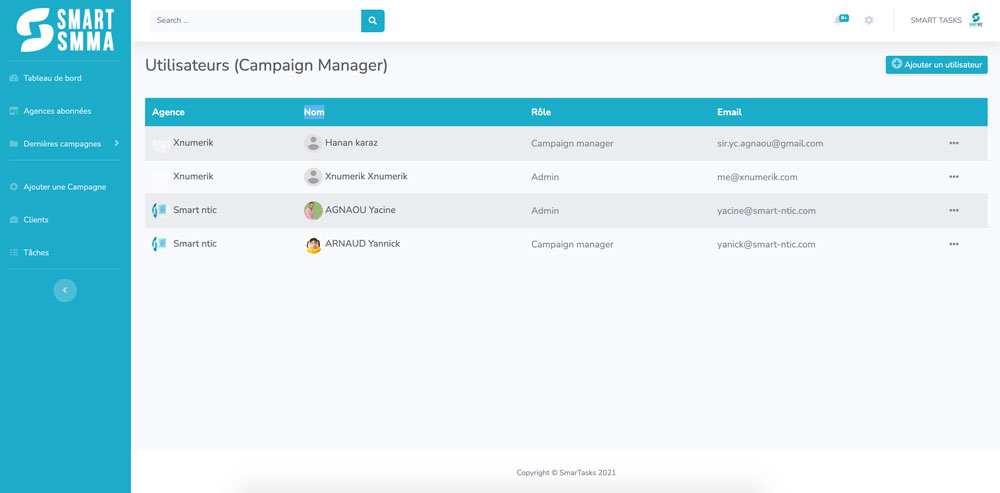Go to Tableau de bord
The height and width of the screenshot is (493, 1000).
pos(52,78)
